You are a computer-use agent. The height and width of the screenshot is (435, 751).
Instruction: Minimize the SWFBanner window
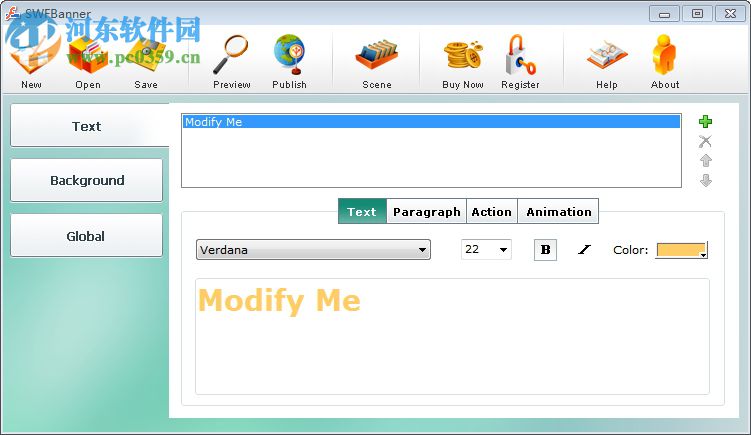[664, 13]
